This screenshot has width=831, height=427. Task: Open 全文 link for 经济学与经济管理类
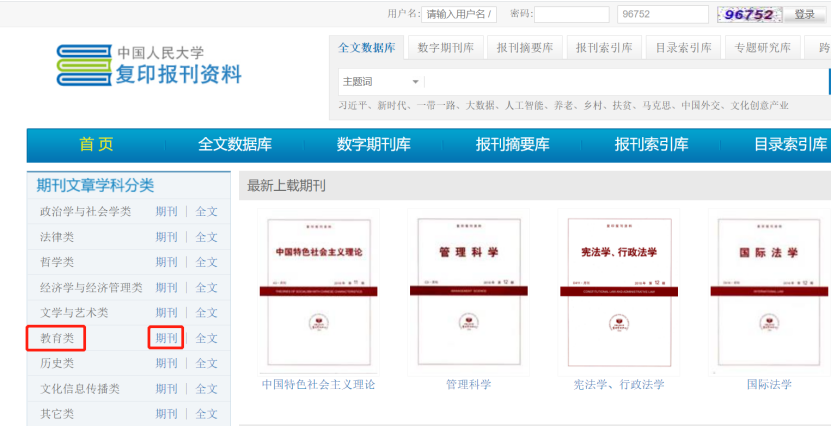[207, 288]
